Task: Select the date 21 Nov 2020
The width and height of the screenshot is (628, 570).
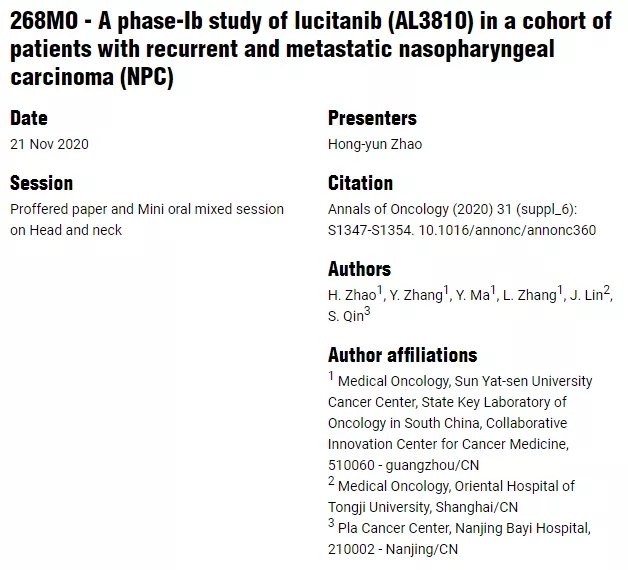Action: click(x=49, y=144)
